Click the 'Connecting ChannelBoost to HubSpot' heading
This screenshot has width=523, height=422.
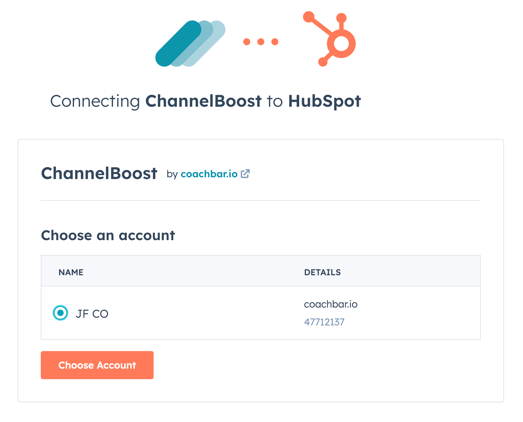pyautogui.click(x=205, y=101)
